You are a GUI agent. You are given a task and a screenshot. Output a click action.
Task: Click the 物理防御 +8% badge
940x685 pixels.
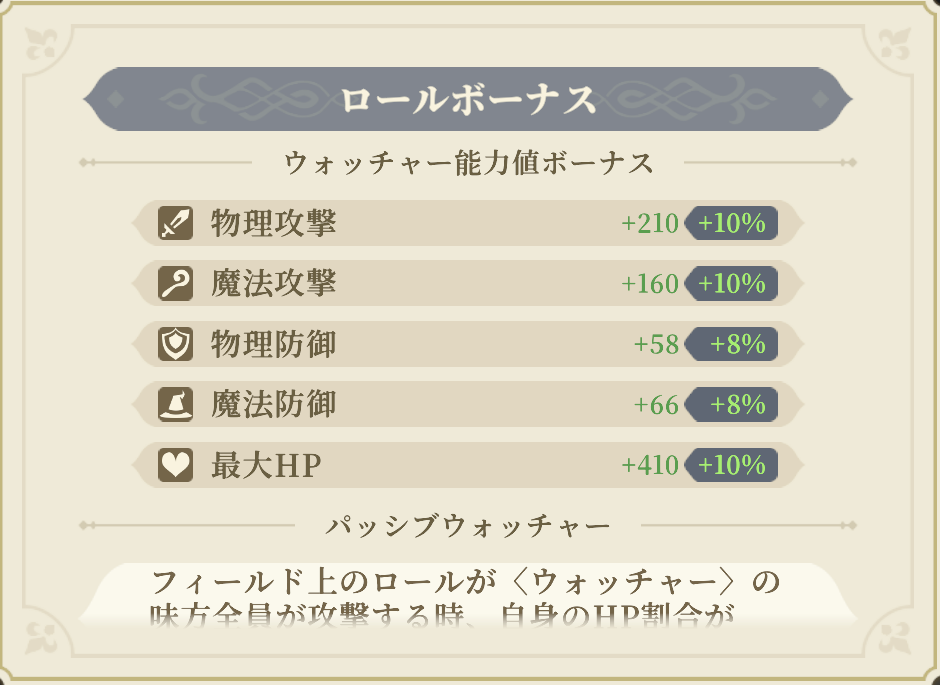click(732, 344)
